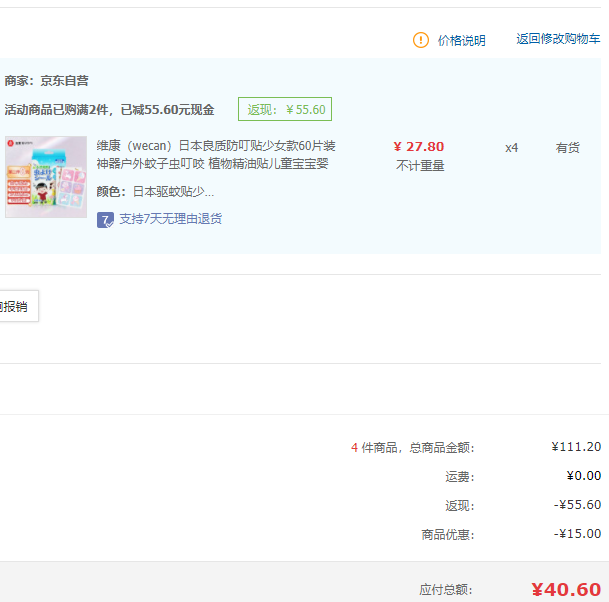Click the x4 quantity indicator

click(x=511, y=148)
